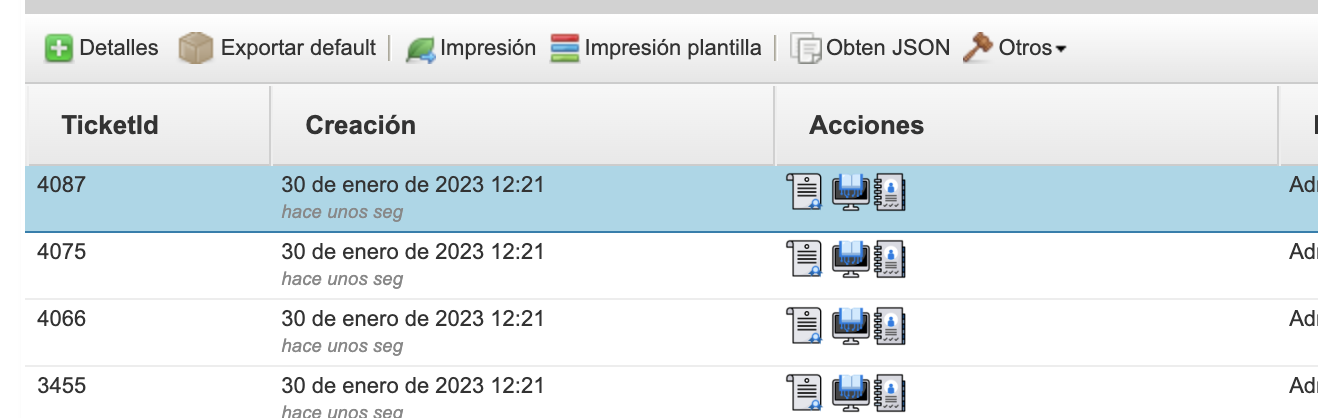Click the scroll document icon for ticket 4075
Viewport: 1318px width, 418px height.
[805, 258]
